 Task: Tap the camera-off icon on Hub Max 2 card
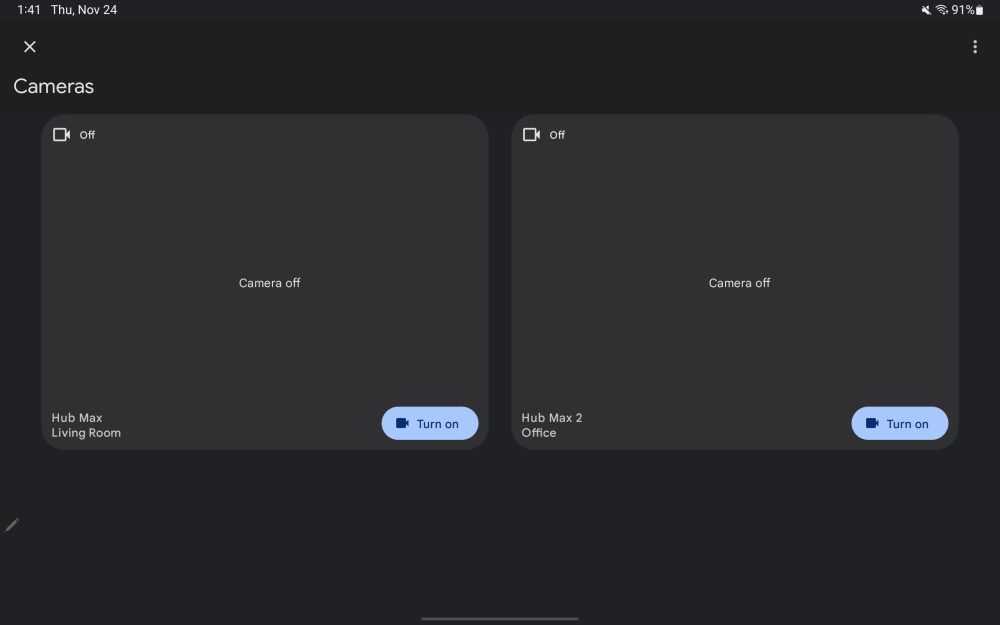[x=531, y=135]
